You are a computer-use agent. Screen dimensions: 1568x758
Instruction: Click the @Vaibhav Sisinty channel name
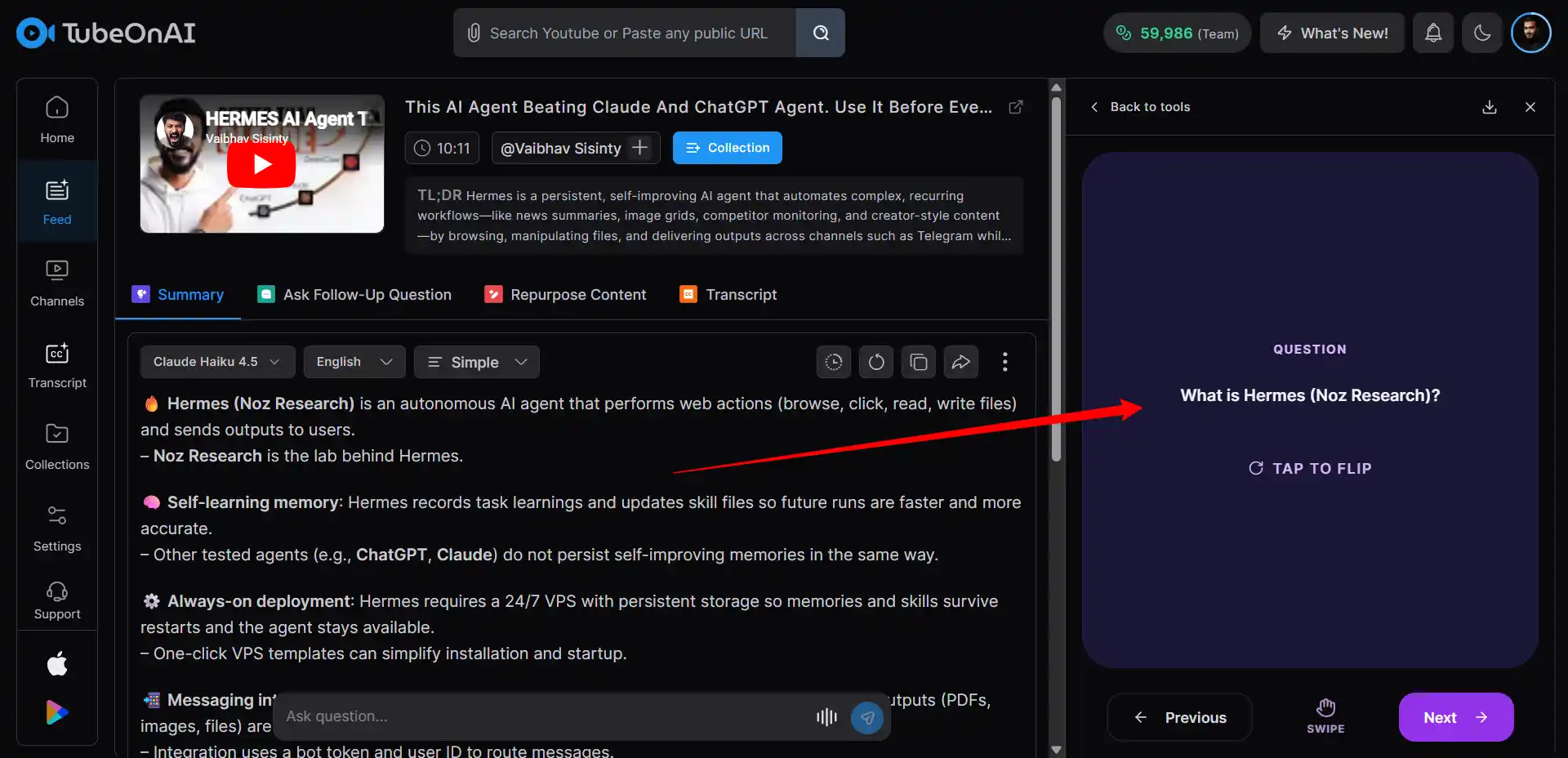pos(560,148)
